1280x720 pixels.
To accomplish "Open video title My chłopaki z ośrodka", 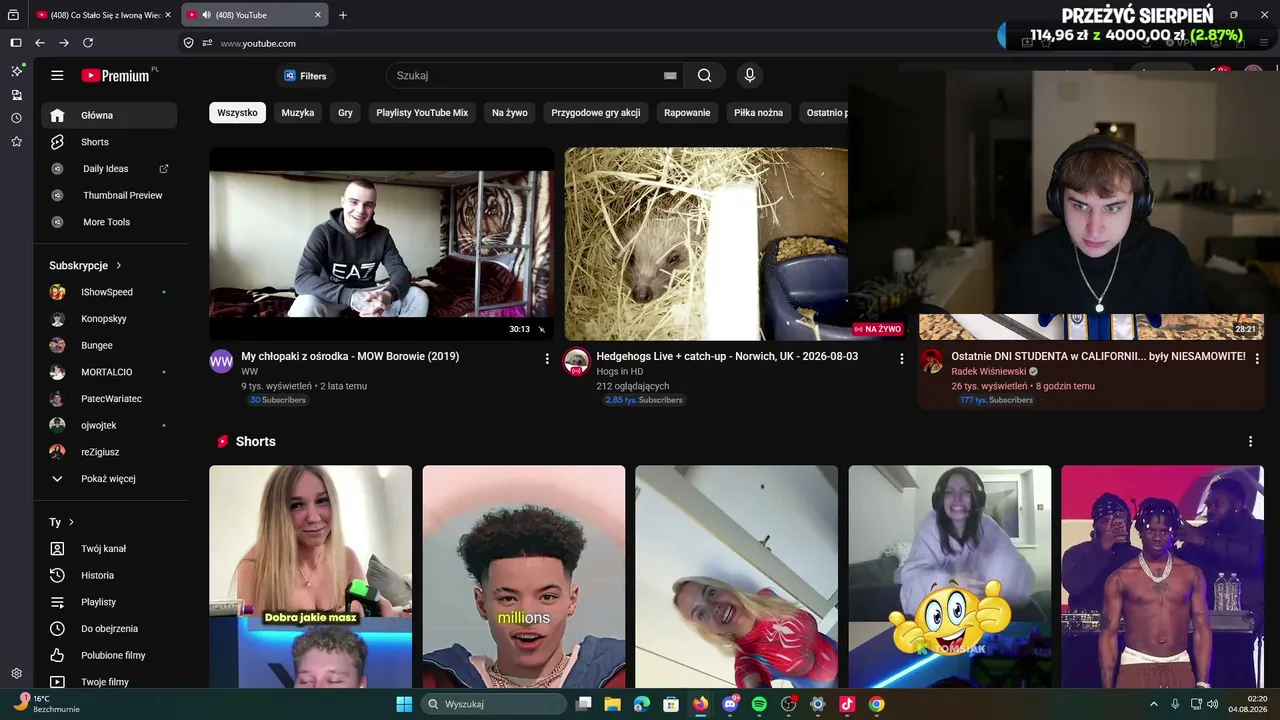I will 350,356.
